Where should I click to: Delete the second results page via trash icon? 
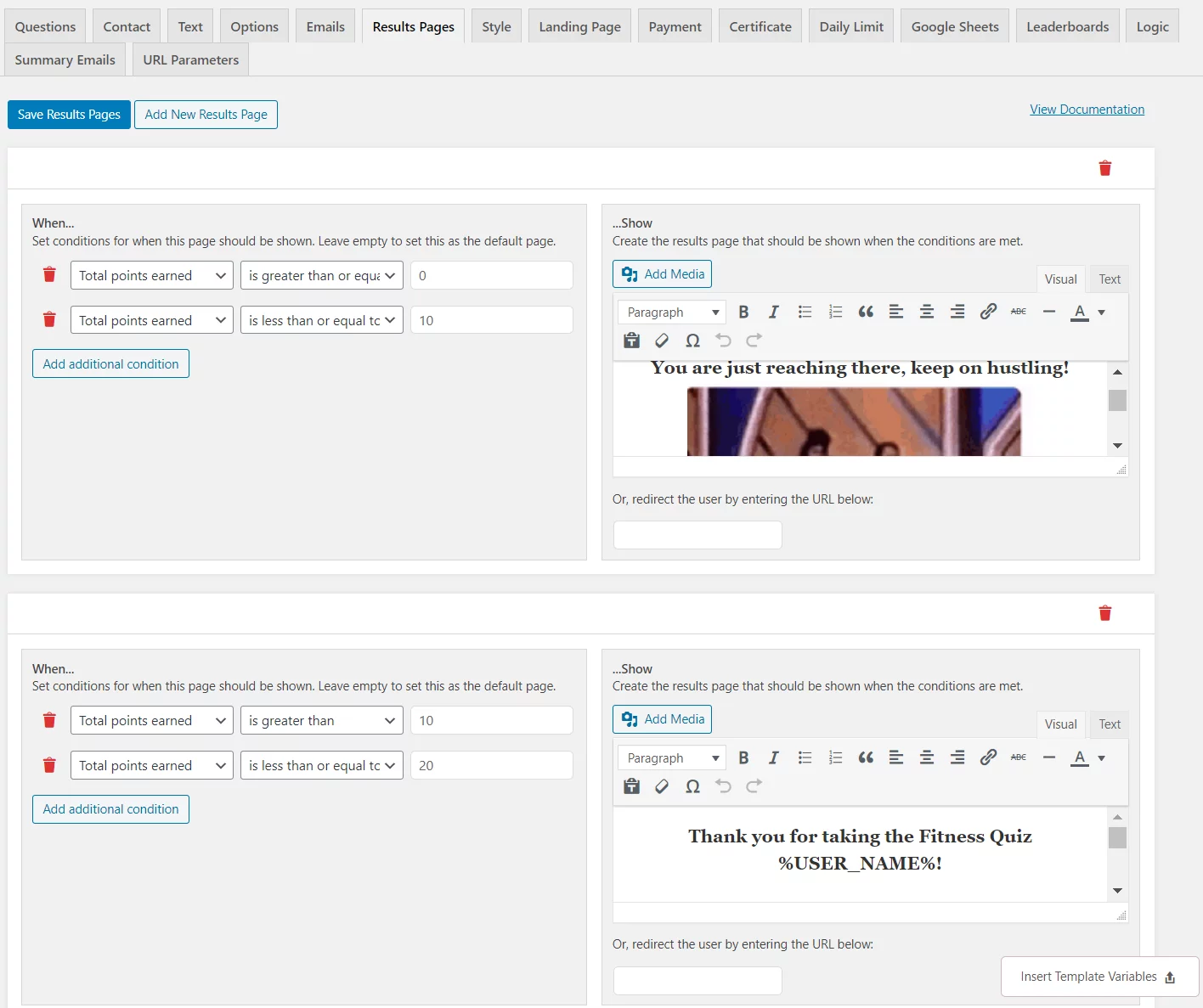coord(1104,613)
